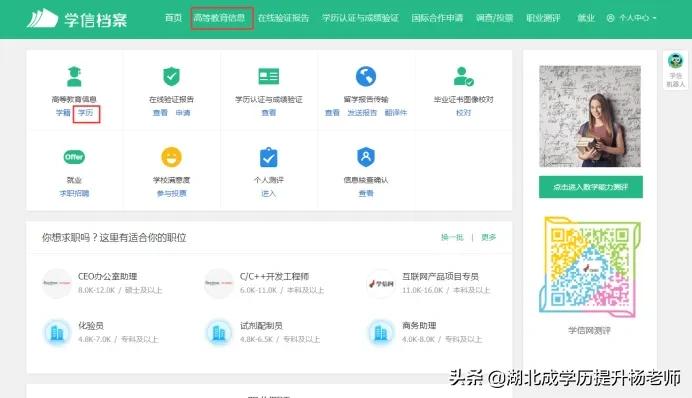Click salary 11.0K-16.0K / 本科及以上

coord(446,290)
